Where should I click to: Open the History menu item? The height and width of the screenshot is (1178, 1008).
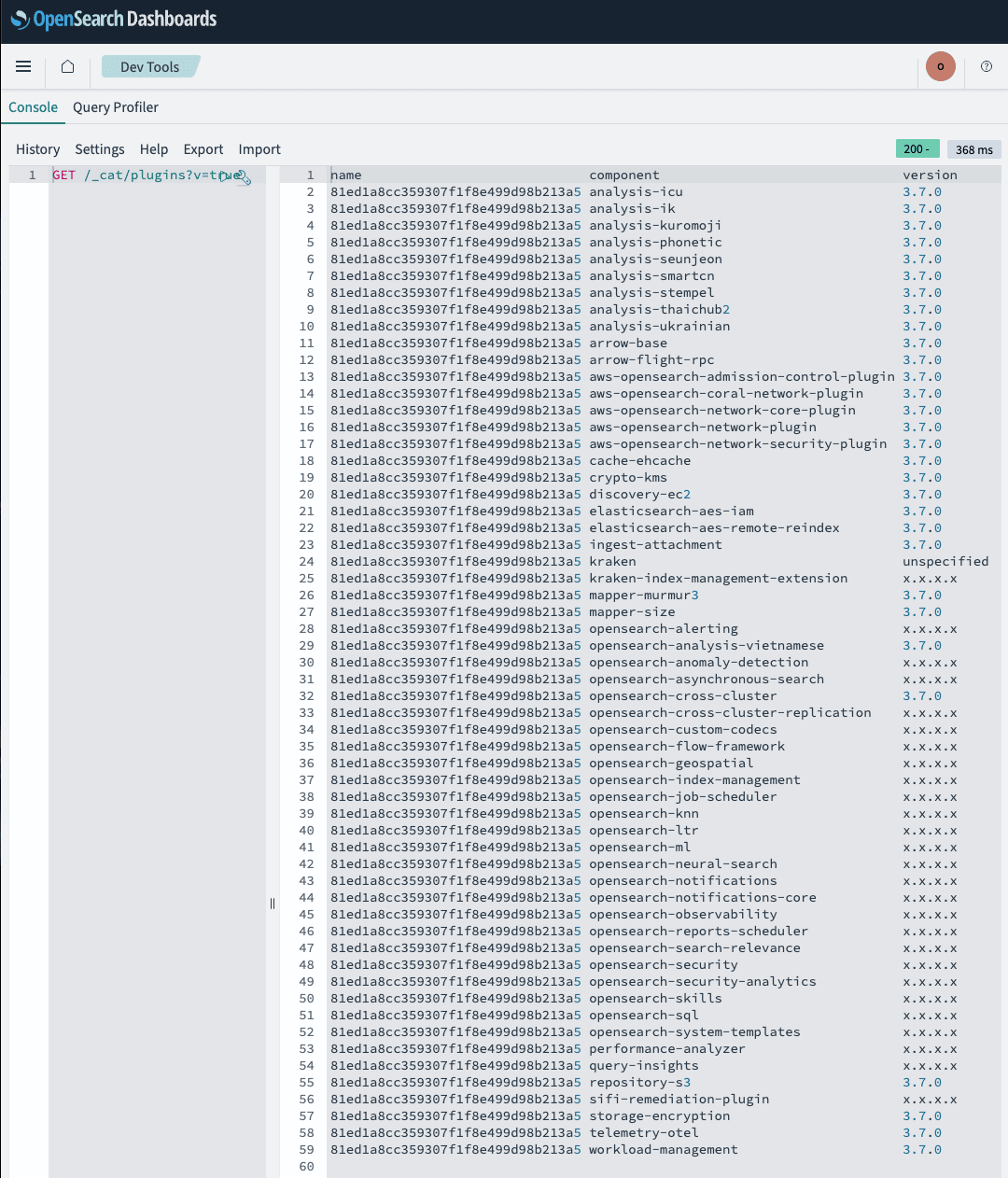37,149
